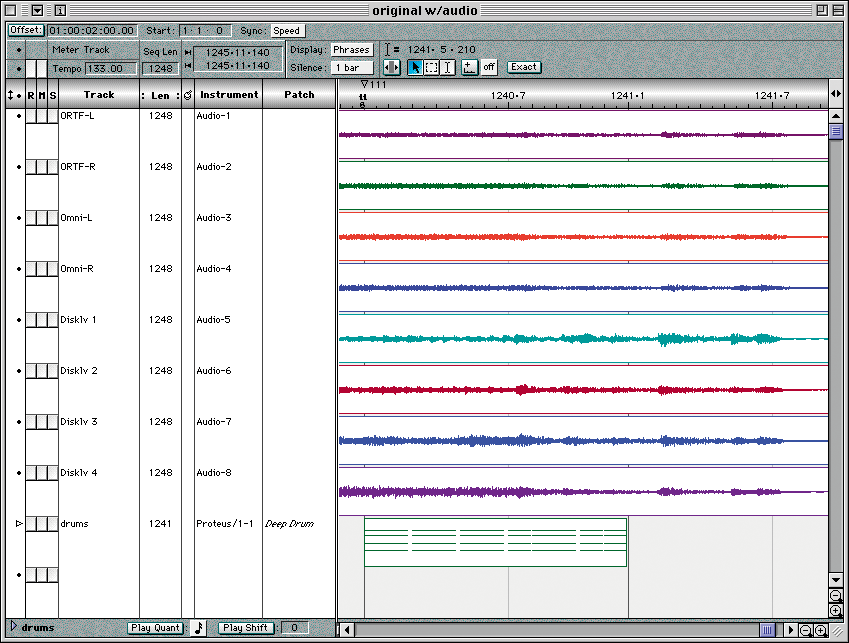Click the Play Shift button

pyautogui.click(x=246, y=628)
